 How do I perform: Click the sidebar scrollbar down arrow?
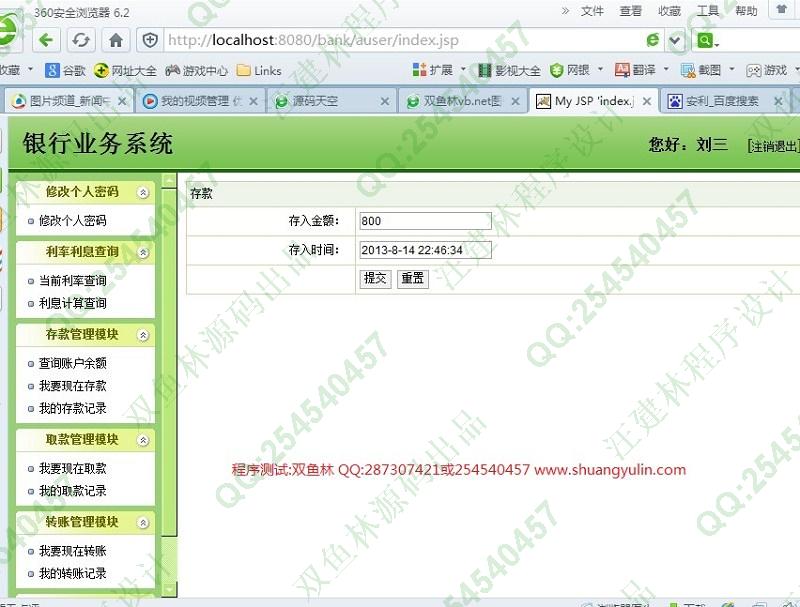click(169, 590)
